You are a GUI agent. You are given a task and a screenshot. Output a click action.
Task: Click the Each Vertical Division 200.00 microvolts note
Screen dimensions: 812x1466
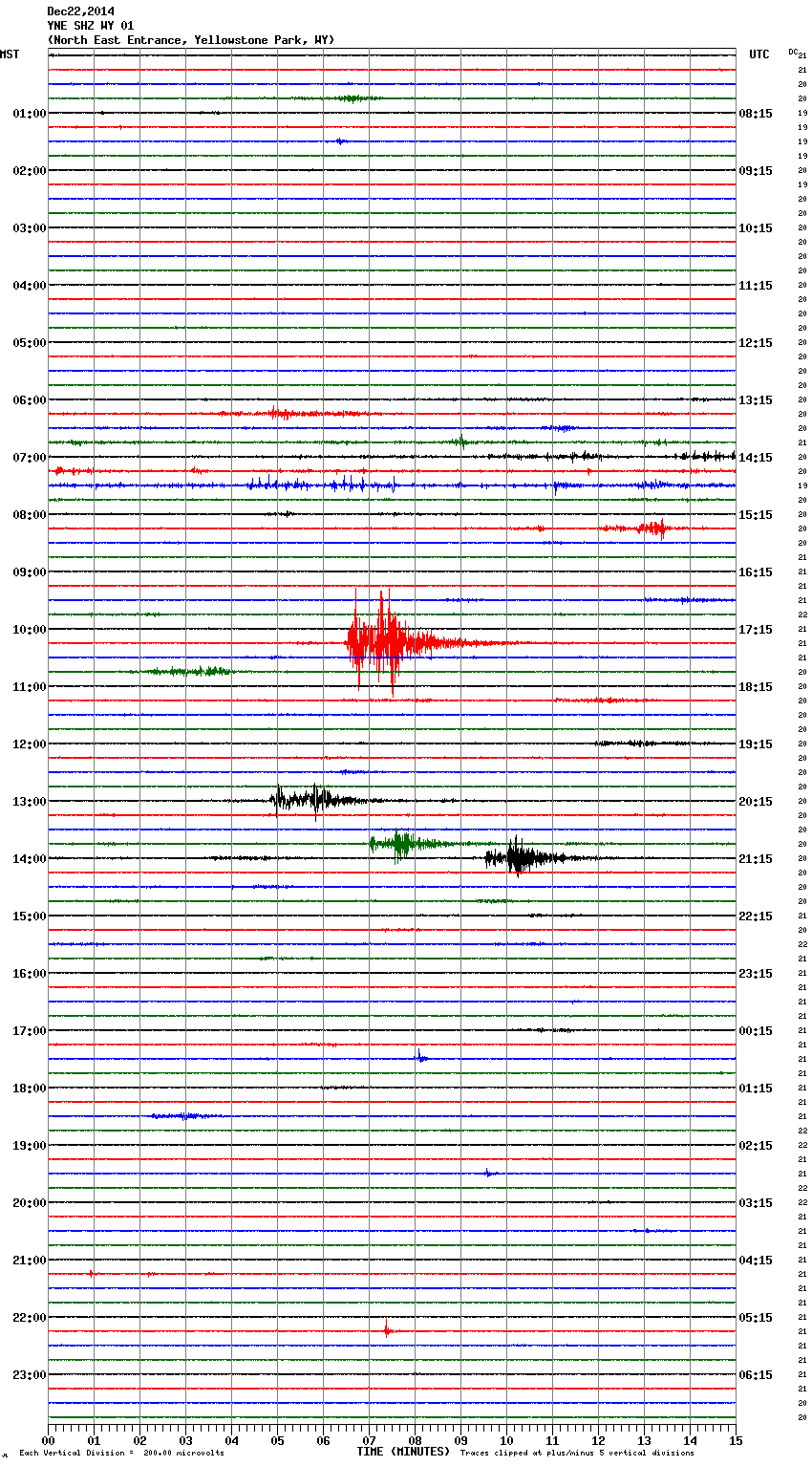[x=121, y=1454]
